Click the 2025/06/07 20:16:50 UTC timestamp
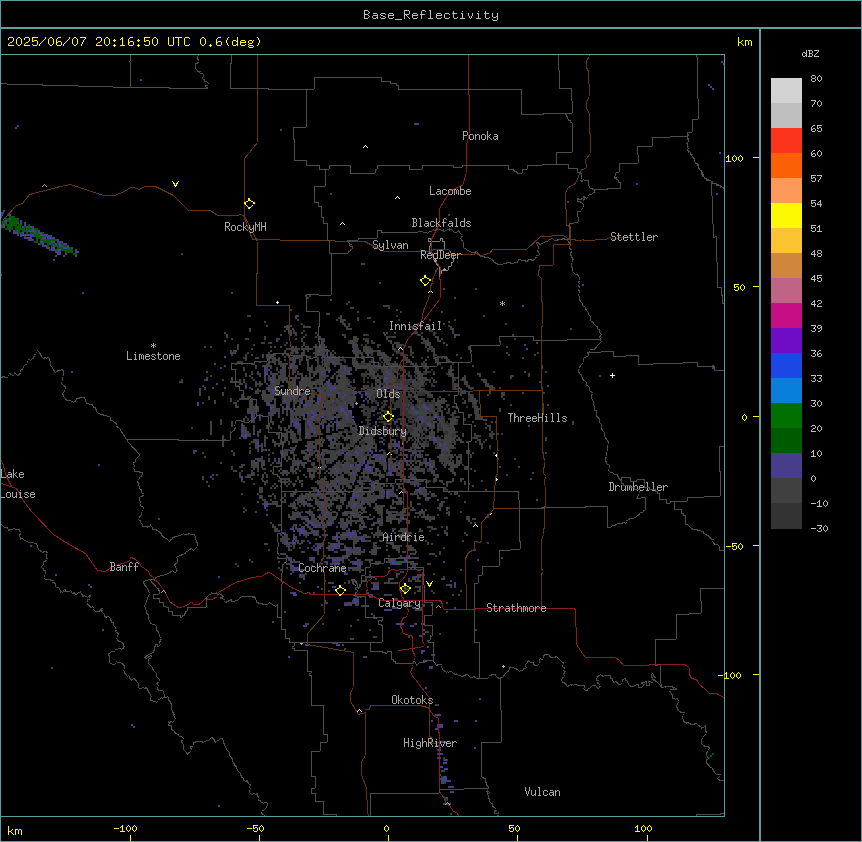This screenshot has height=842, width=862. point(98,42)
